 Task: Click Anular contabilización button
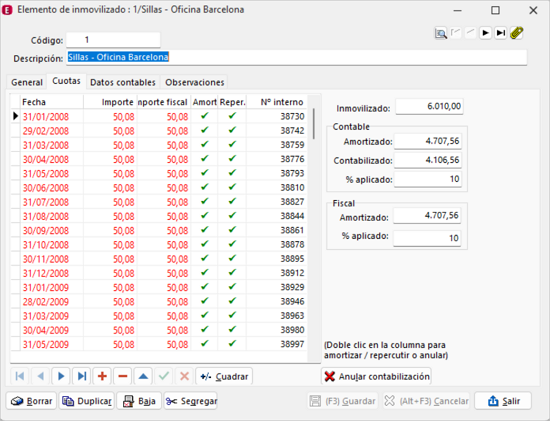pyautogui.click(x=376, y=376)
